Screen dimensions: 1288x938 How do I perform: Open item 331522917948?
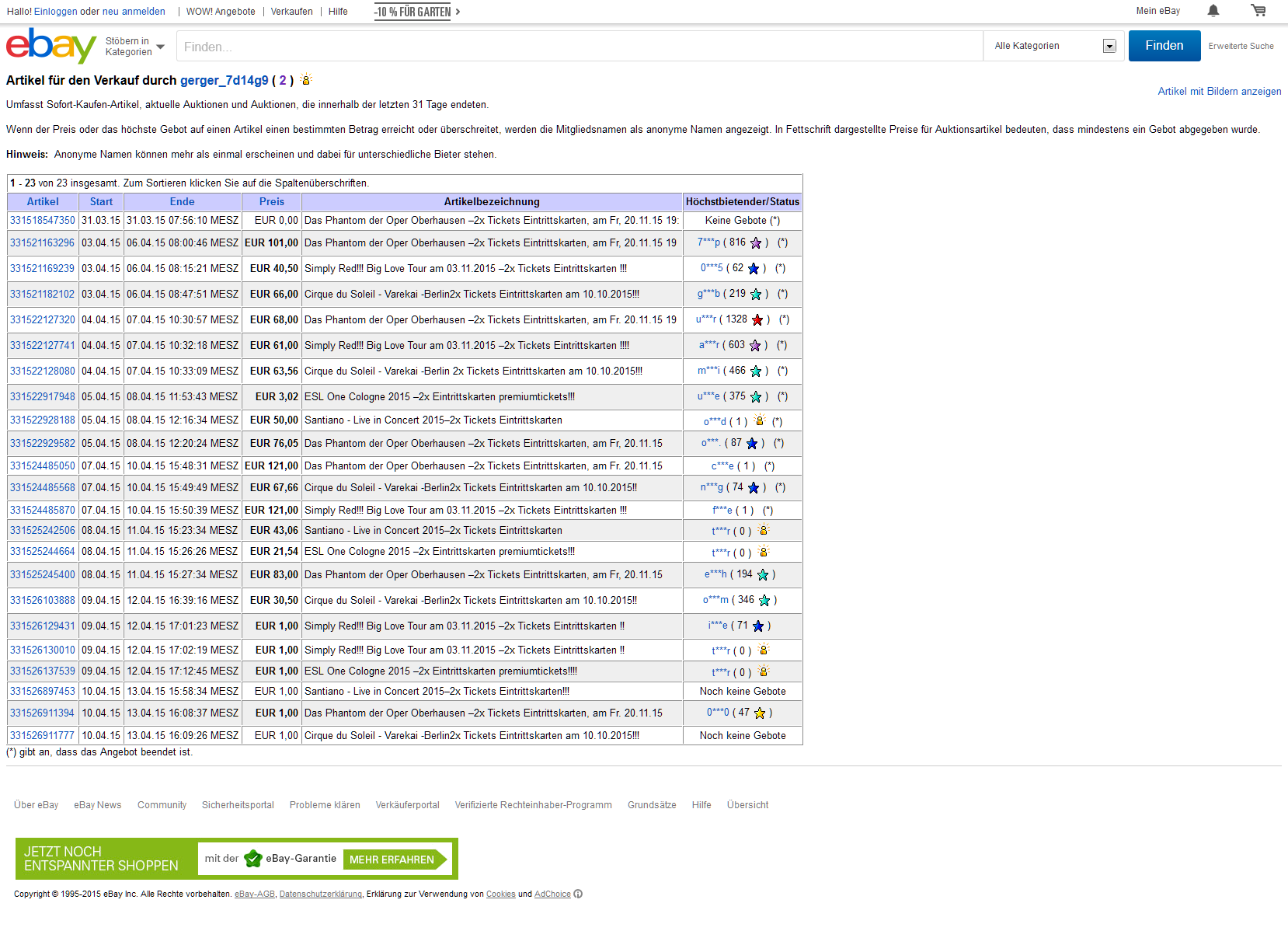43,397
